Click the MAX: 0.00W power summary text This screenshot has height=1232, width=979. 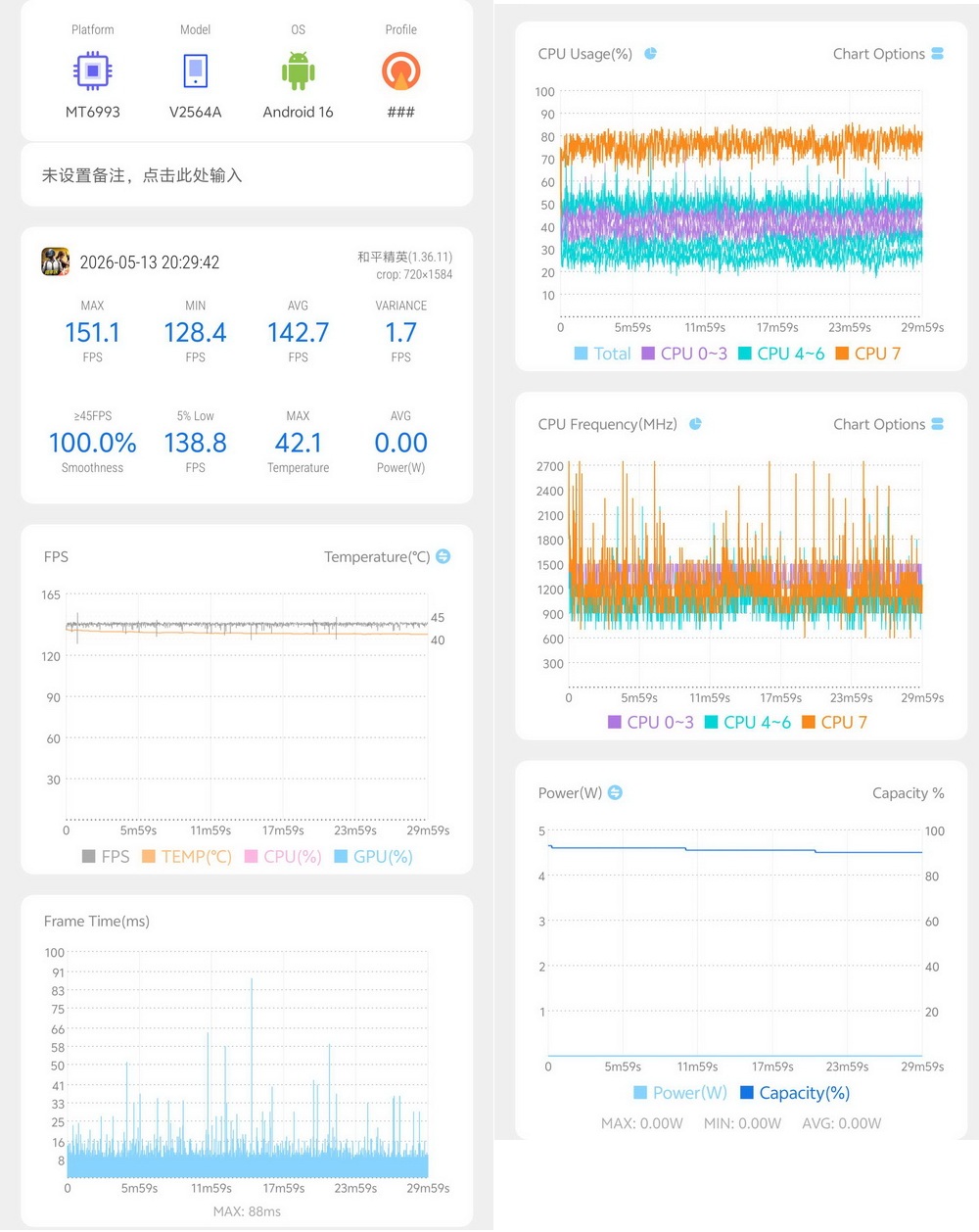point(642,1123)
